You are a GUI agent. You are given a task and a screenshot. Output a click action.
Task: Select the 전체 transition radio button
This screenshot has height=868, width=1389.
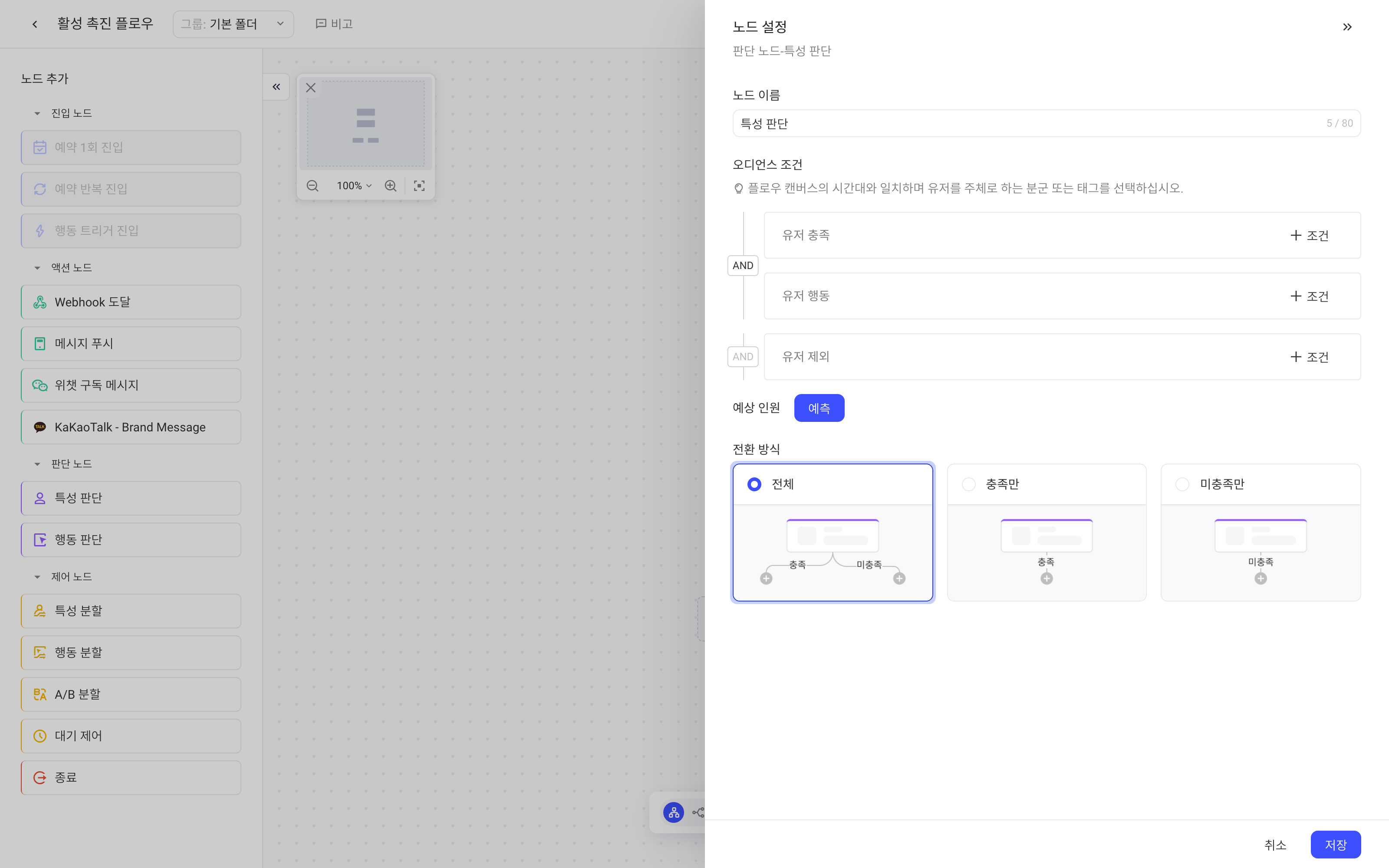pos(754,484)
